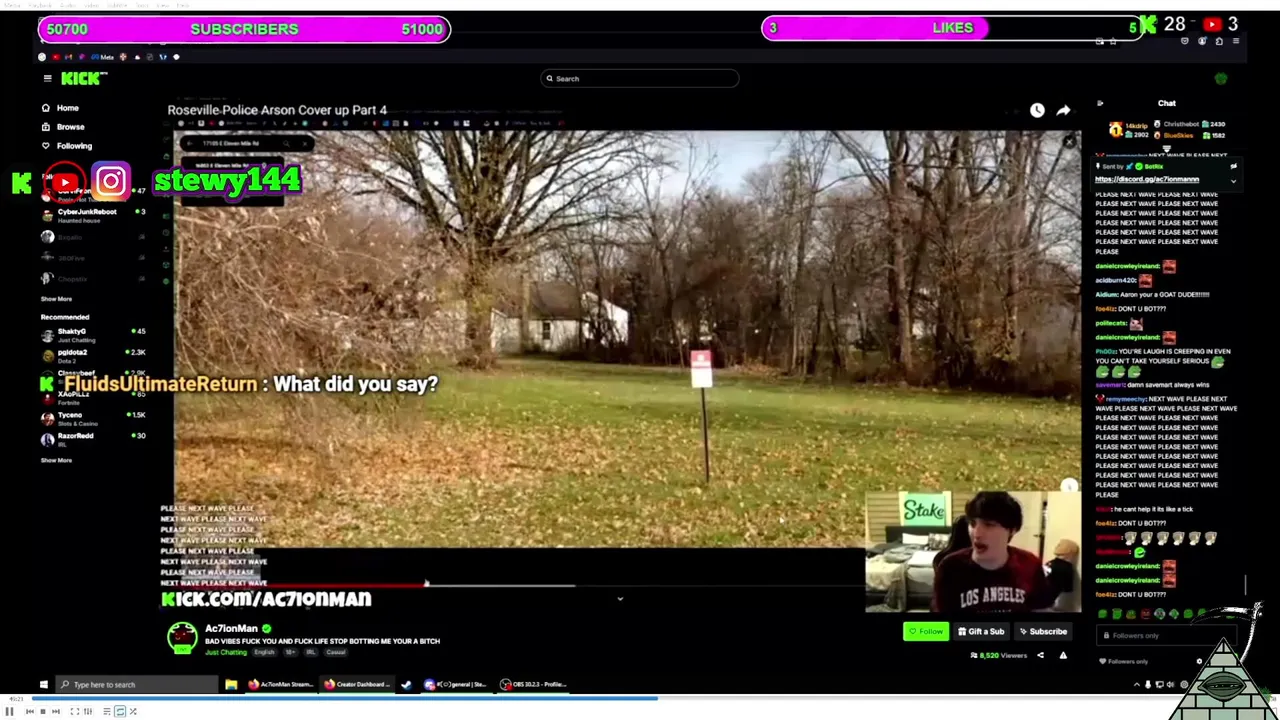Switch to Ac7ionMan Stream Firefox taskbar item
The height and width of the screenshot is (720, 1280).
tap(281, 685)
